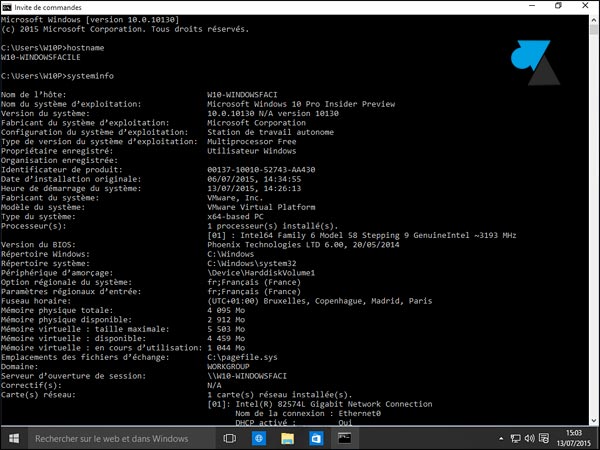
Task: Click the 'Fuseau horaire:' label
Action: coord(36,301)
